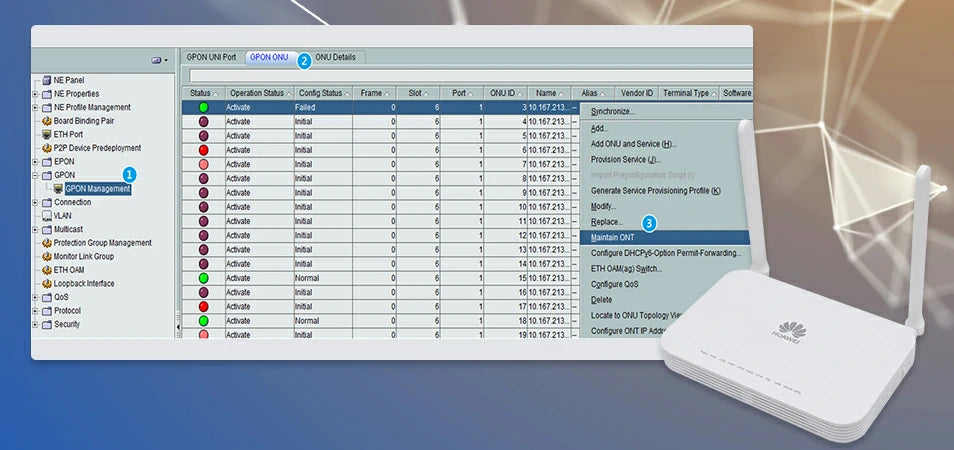Click the green status icon for ONU ID 3

(x=203, y=107)
